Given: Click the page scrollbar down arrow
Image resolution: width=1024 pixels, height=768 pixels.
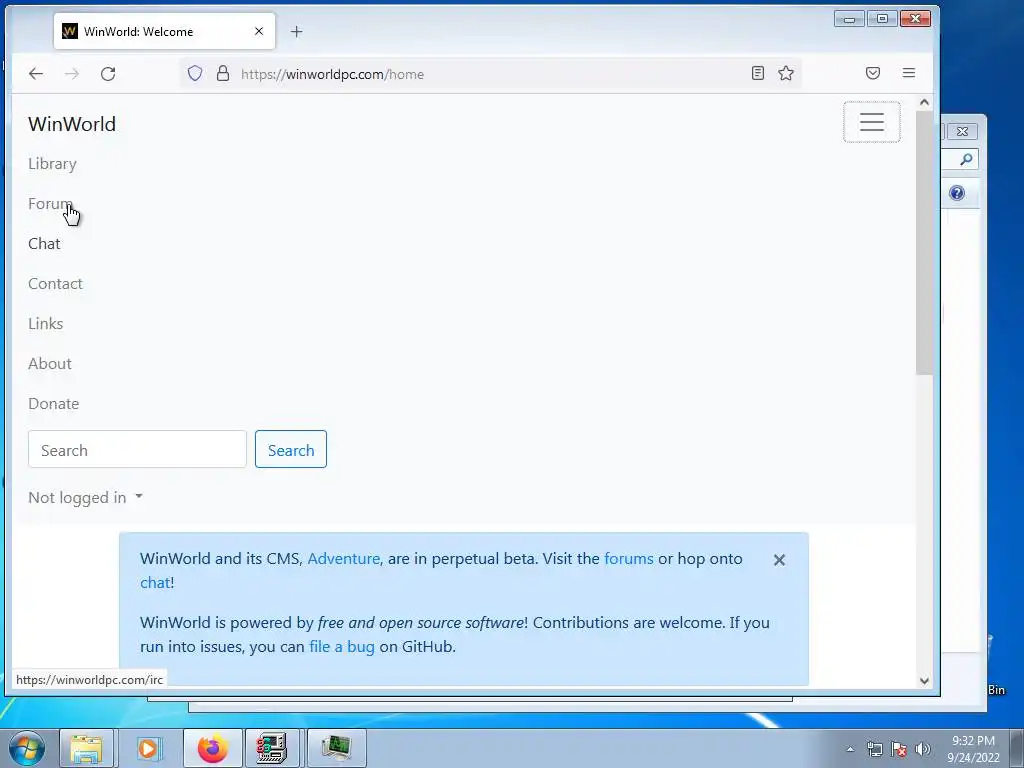Looking at the screenshot, I should 923,680.
